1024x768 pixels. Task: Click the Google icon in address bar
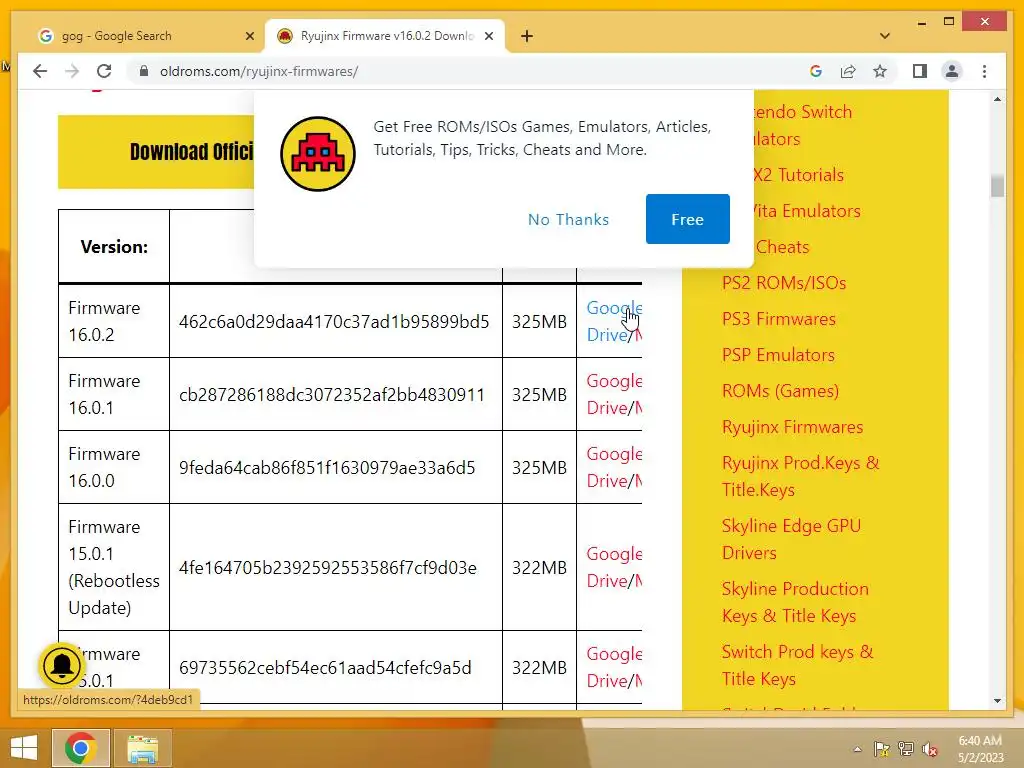816,71
